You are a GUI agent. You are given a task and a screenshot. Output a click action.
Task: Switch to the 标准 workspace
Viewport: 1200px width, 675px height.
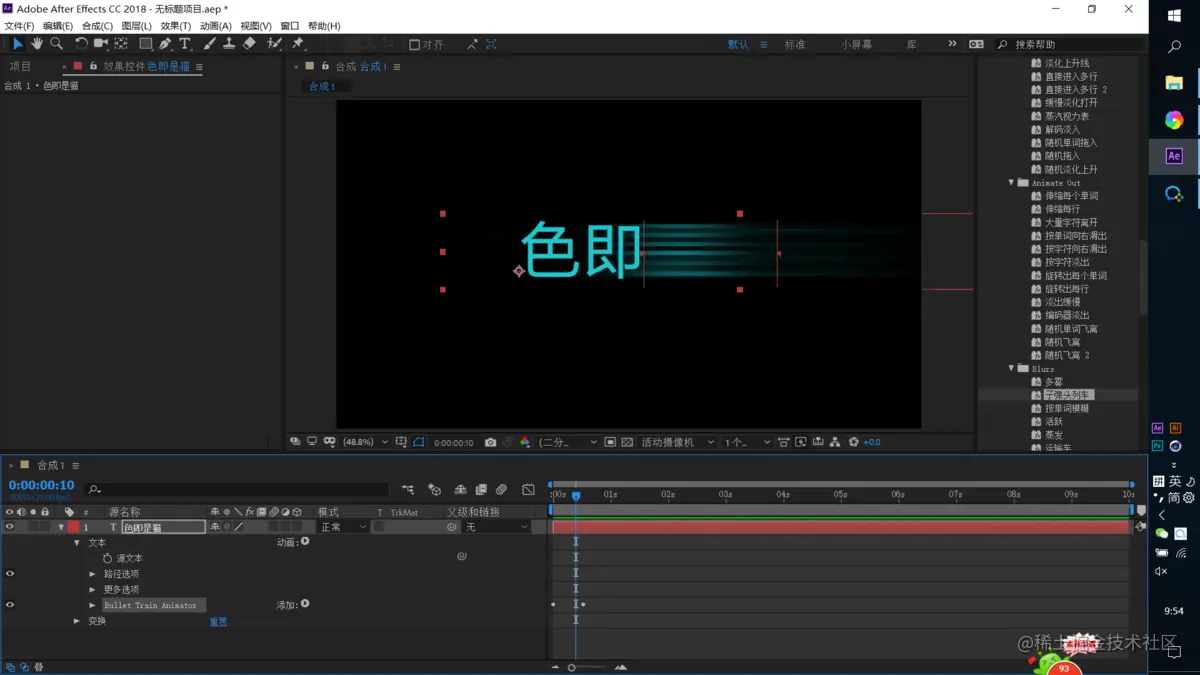point(795,45)
